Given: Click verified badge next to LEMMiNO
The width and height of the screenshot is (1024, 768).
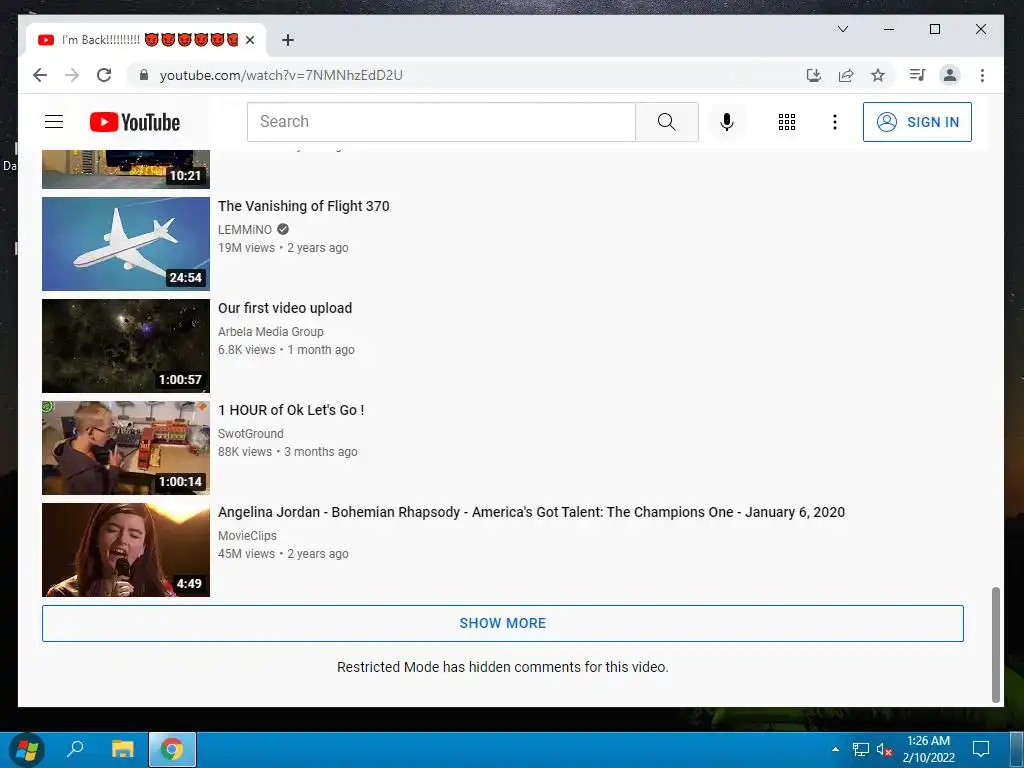Looking at the screenshot, I should pyautogui.click(x=283, y=229).
